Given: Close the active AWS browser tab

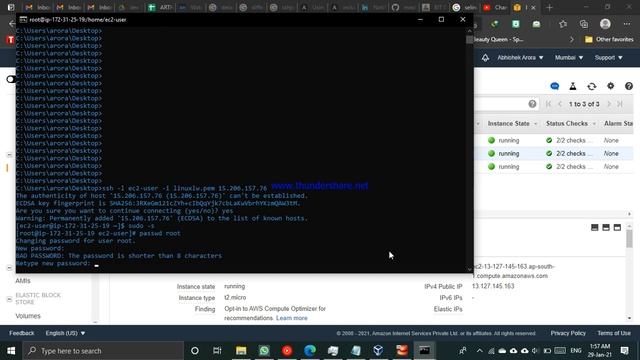Looking at the screenshot, I should pos(533,7).
